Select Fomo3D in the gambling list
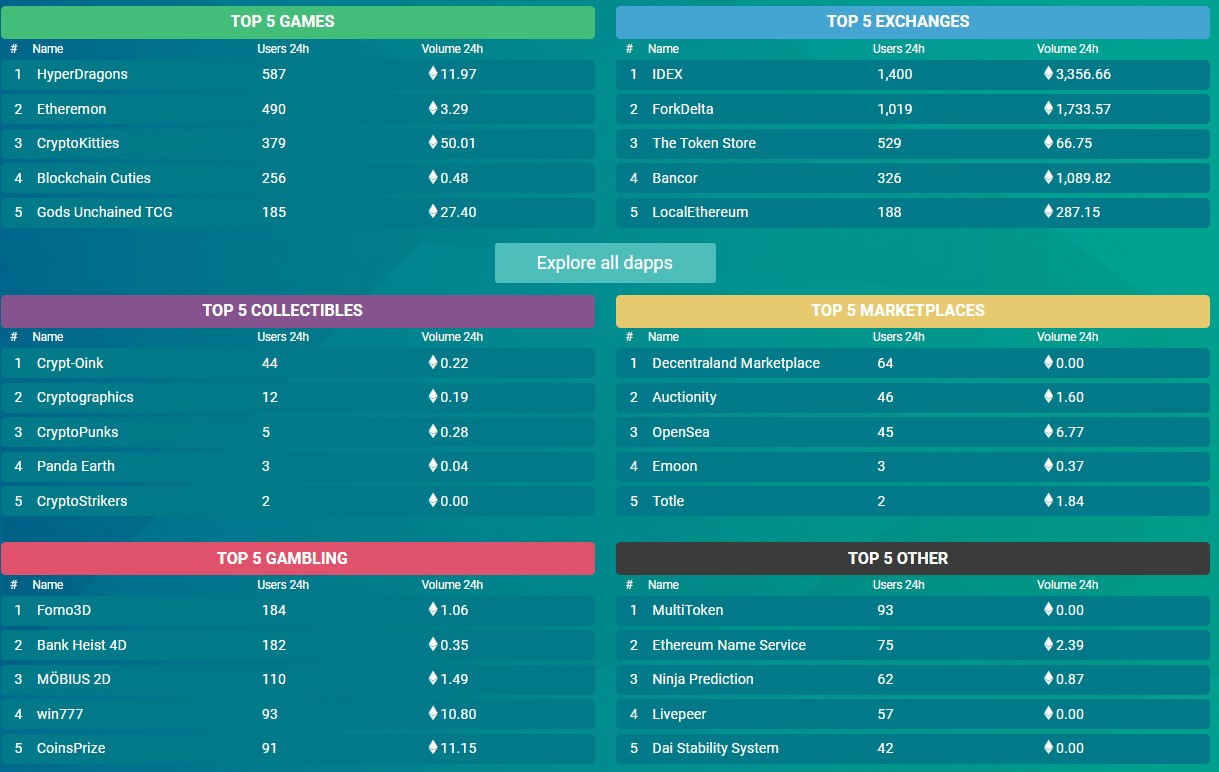 tap(63, 610)
